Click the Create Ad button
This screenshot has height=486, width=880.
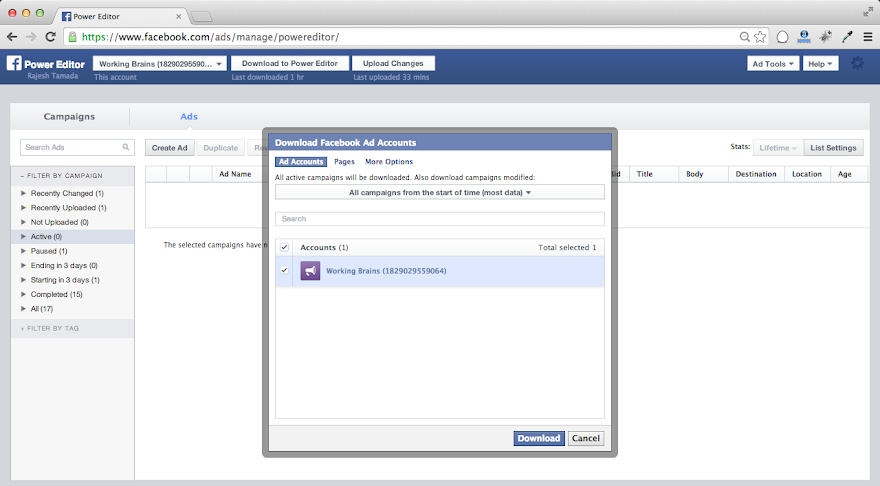coord(169,148)
